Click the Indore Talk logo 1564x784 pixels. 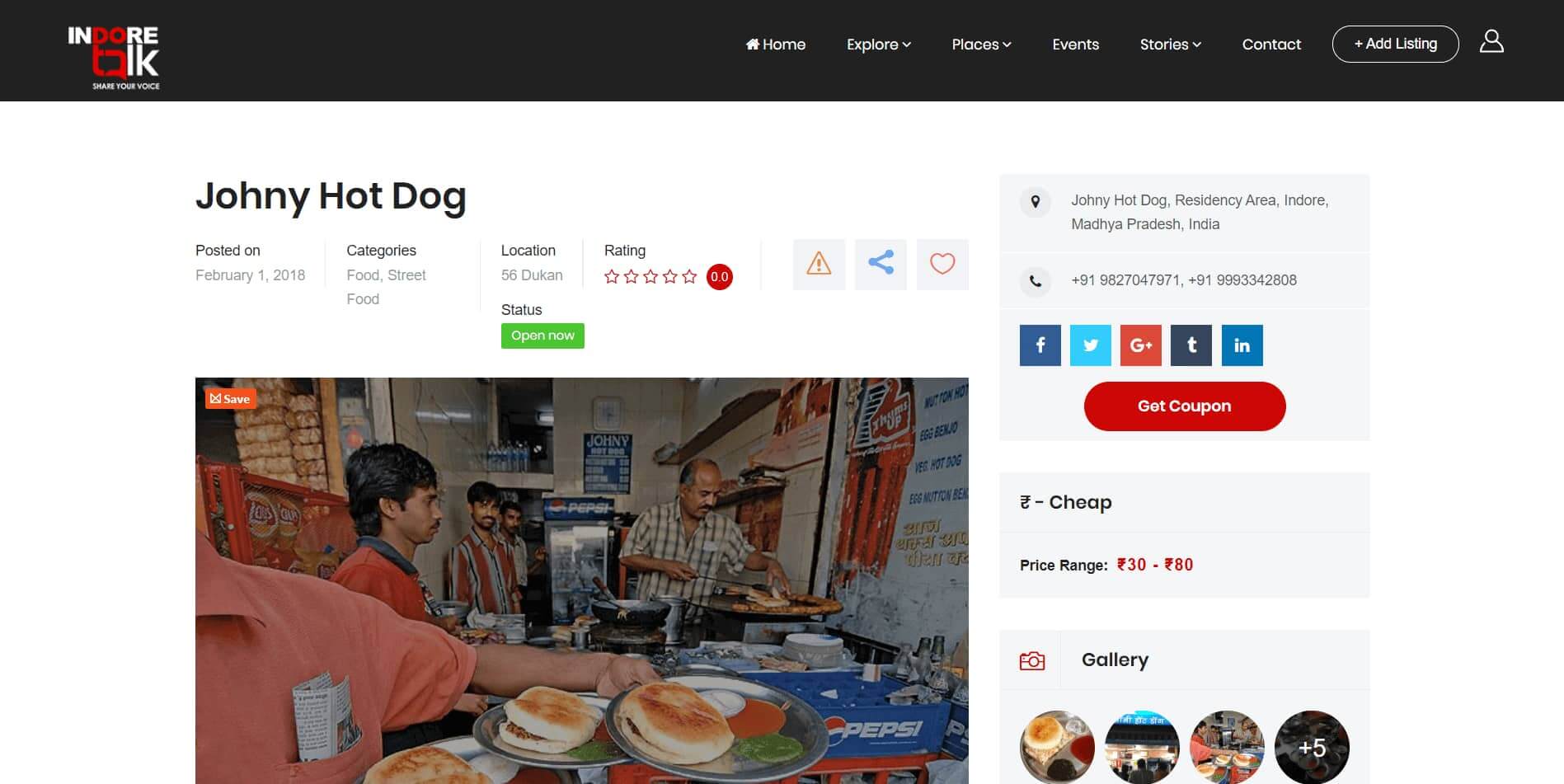point(114,56)
